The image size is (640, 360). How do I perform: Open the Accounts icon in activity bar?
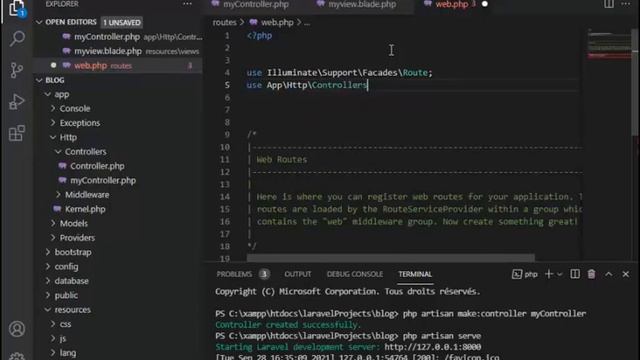pos(17,329)
